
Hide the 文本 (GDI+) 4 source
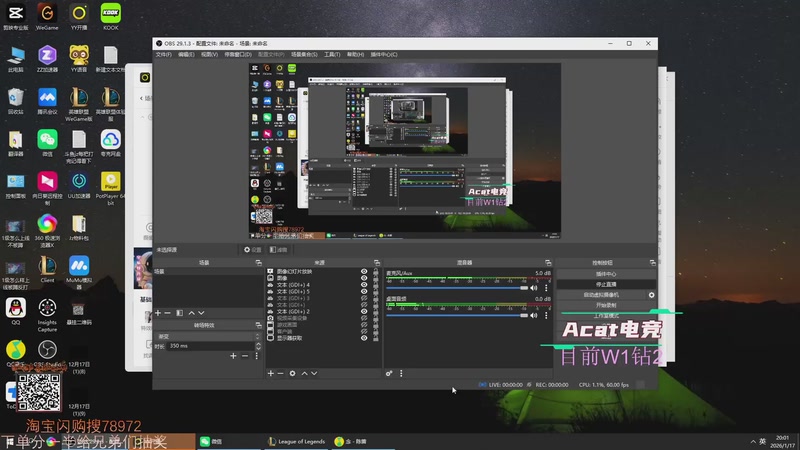coord(364,285)
